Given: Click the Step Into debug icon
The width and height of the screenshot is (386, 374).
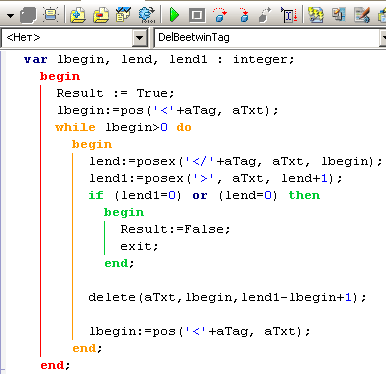Looking at the screenshot, I should [244, 15].
